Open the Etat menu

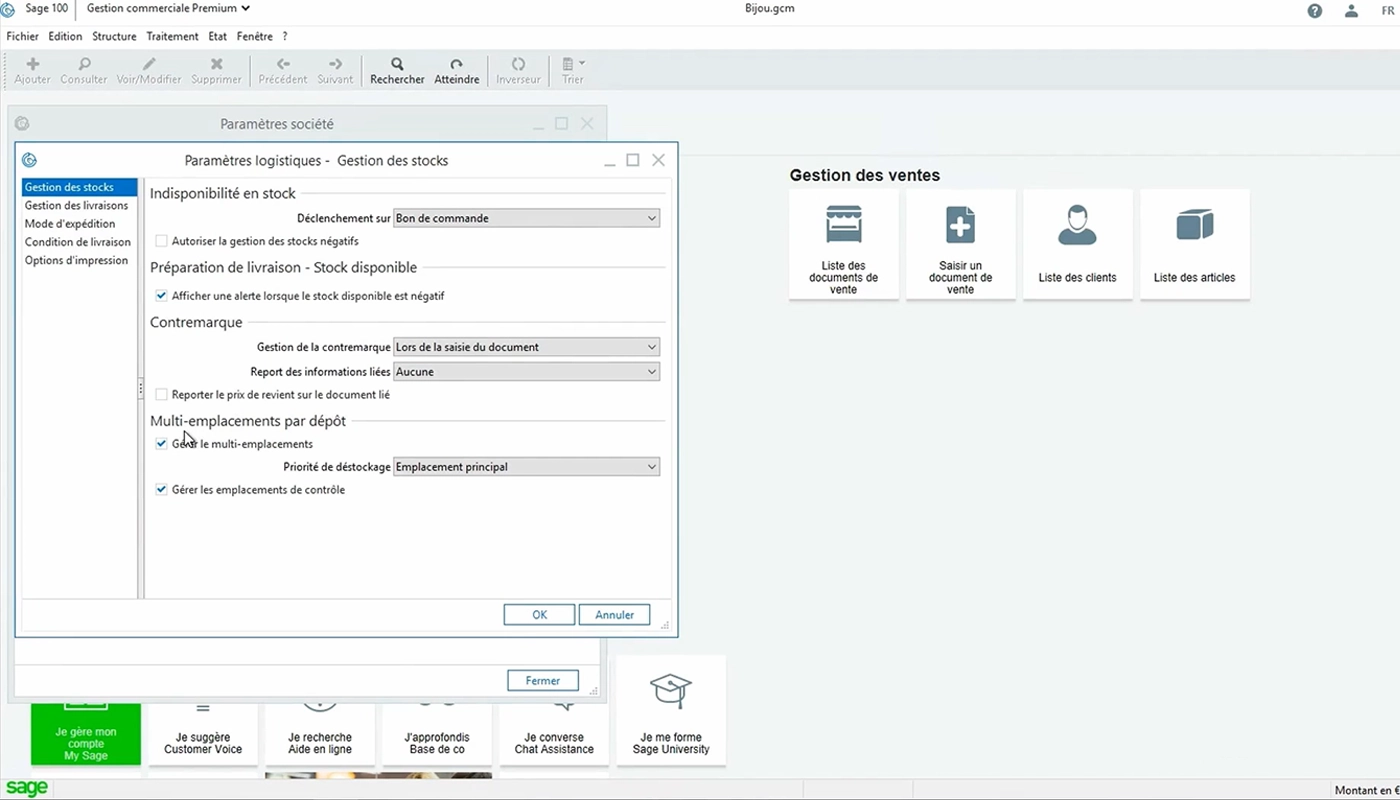pos(218,36)
